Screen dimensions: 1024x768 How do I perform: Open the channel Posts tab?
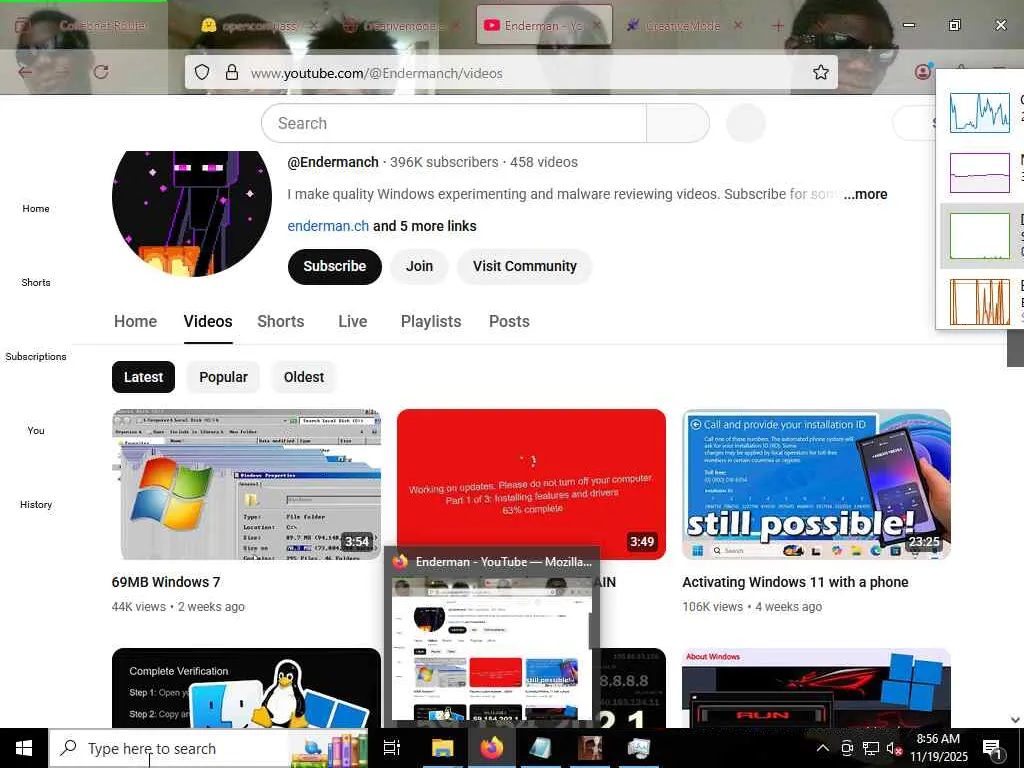509,321
